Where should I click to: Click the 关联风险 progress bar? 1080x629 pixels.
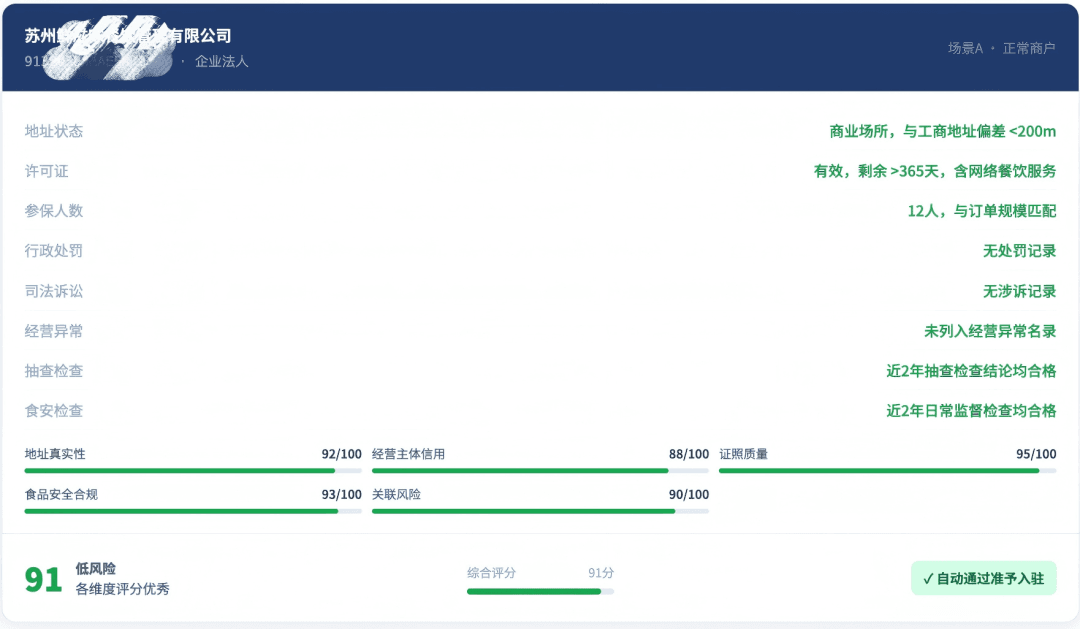click(540, 511)
